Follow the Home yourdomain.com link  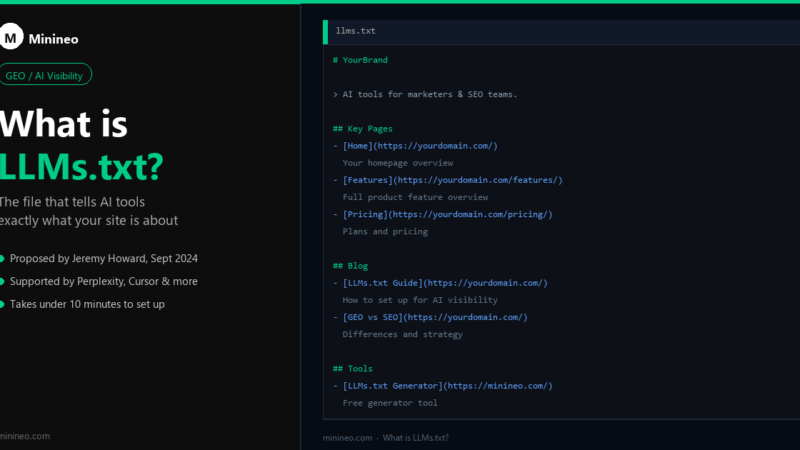[x=420, y=146]
